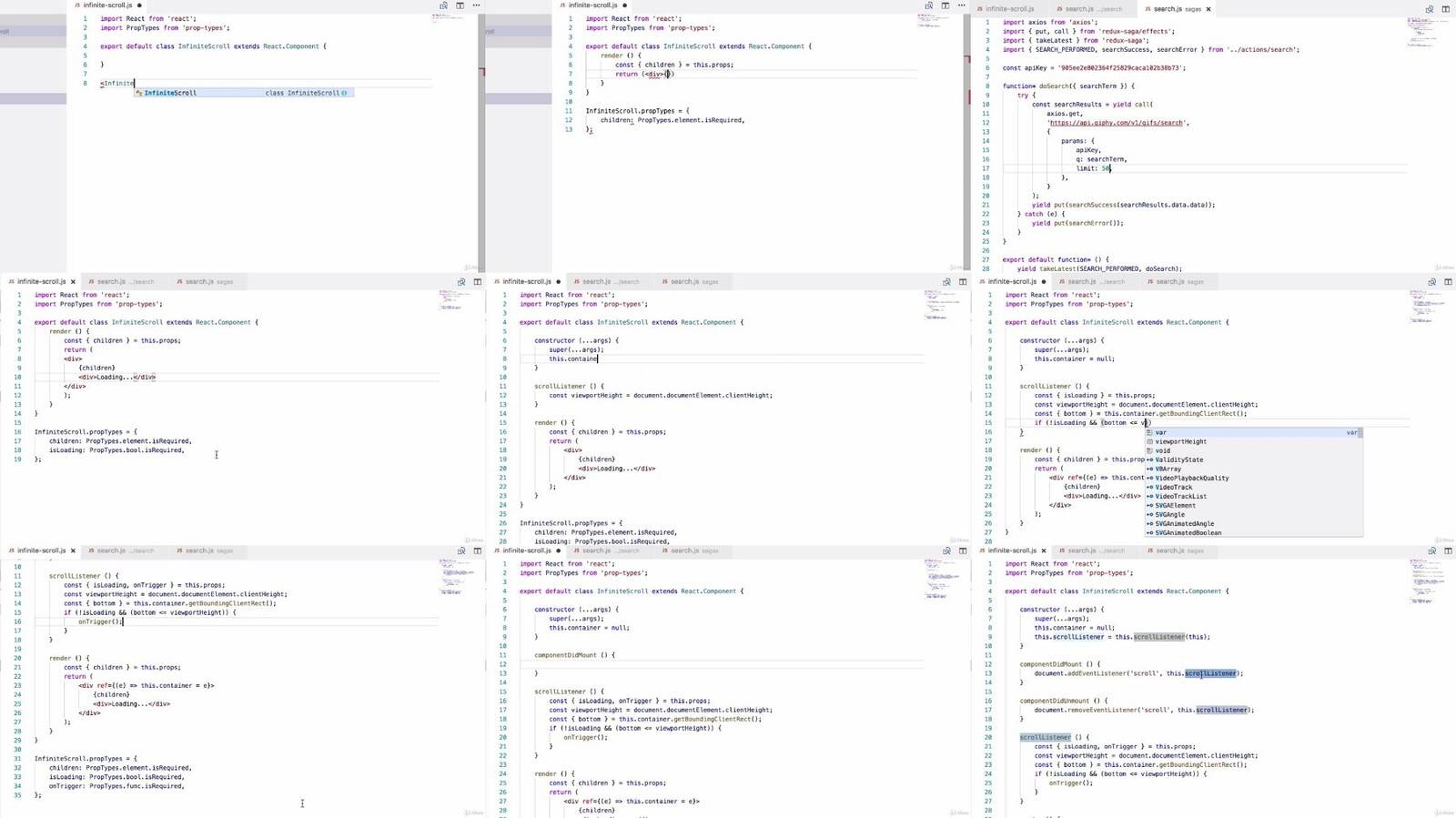Screen dimensions: 1456x818
Task: Choose 'VBArray' in the suggestion list
Action: [x=1253, y=469]
